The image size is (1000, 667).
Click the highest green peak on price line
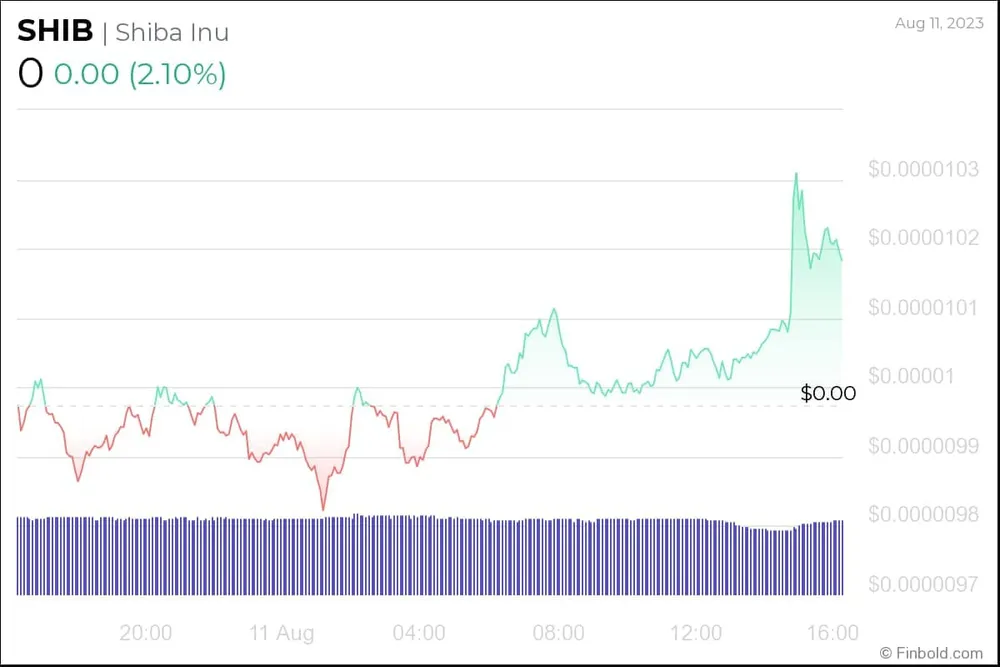pos(796,174)
